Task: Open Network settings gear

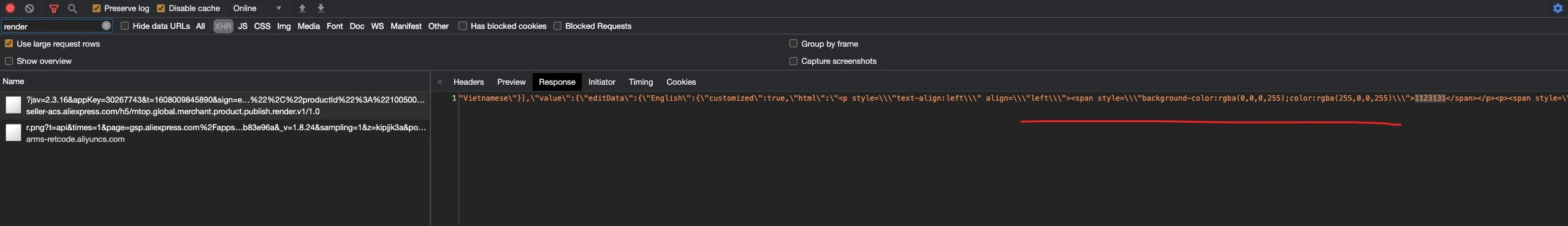Action: [1558, 8]
